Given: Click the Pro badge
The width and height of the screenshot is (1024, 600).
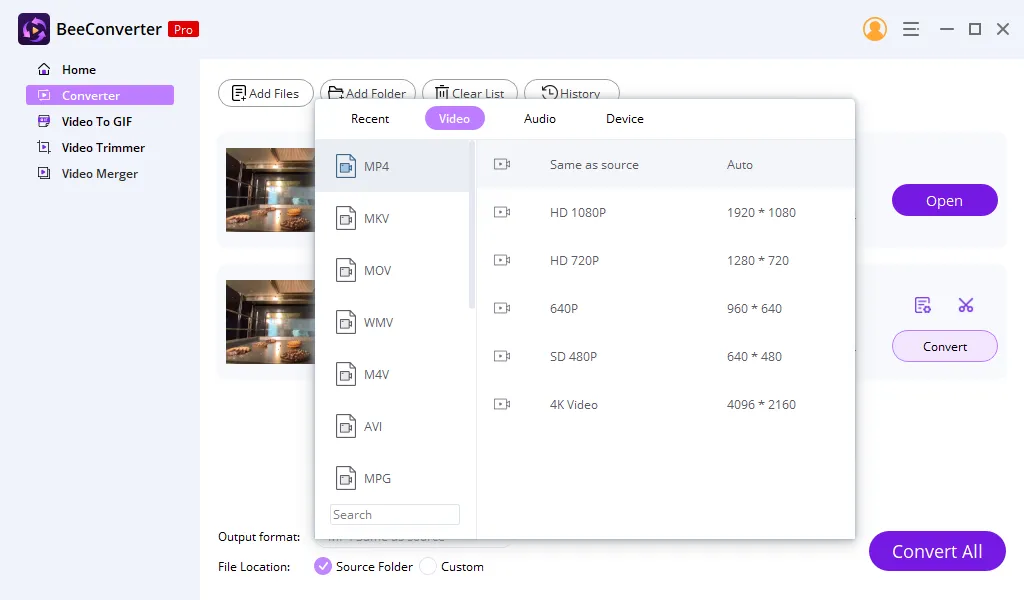Looking at the screenshot, I should (184, 29).
